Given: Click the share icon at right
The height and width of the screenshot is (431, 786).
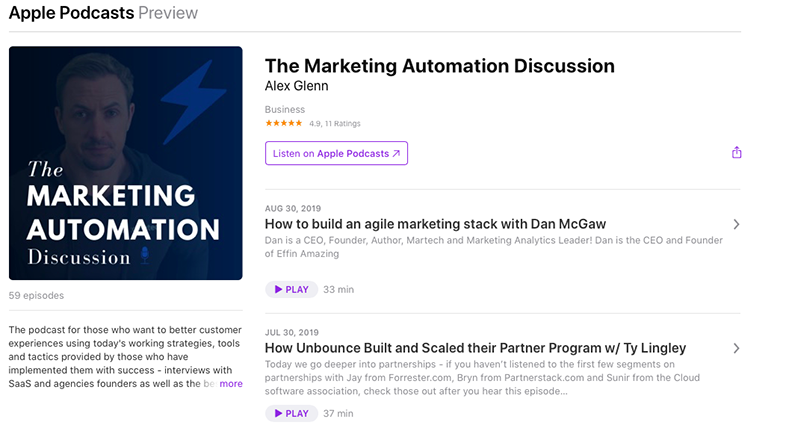Looking at the screenshot, I should coord(736,152).
